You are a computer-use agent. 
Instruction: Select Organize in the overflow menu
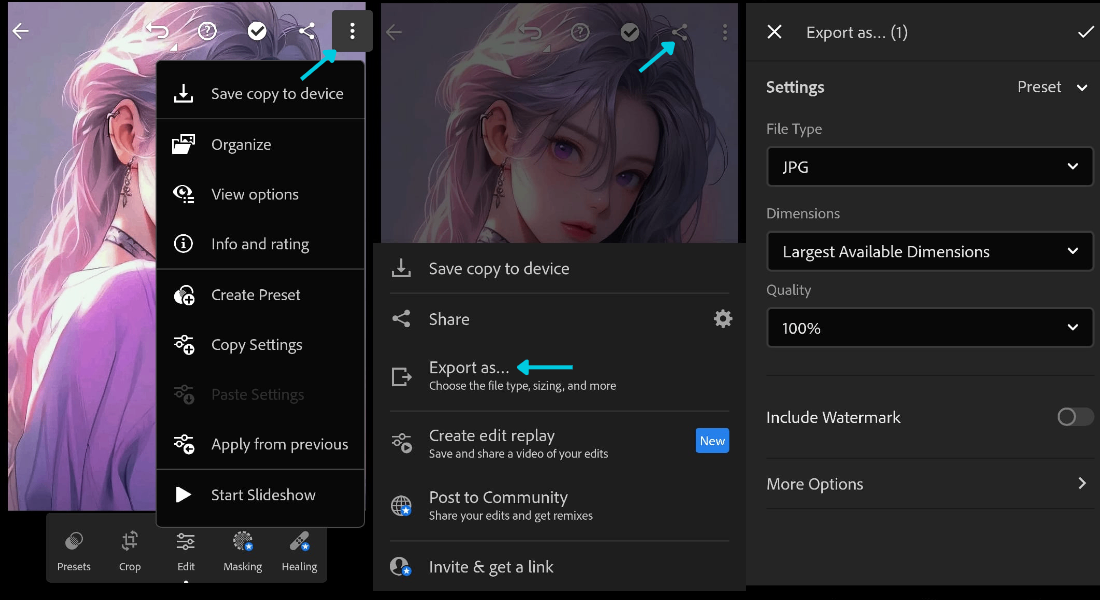(260, 145)
